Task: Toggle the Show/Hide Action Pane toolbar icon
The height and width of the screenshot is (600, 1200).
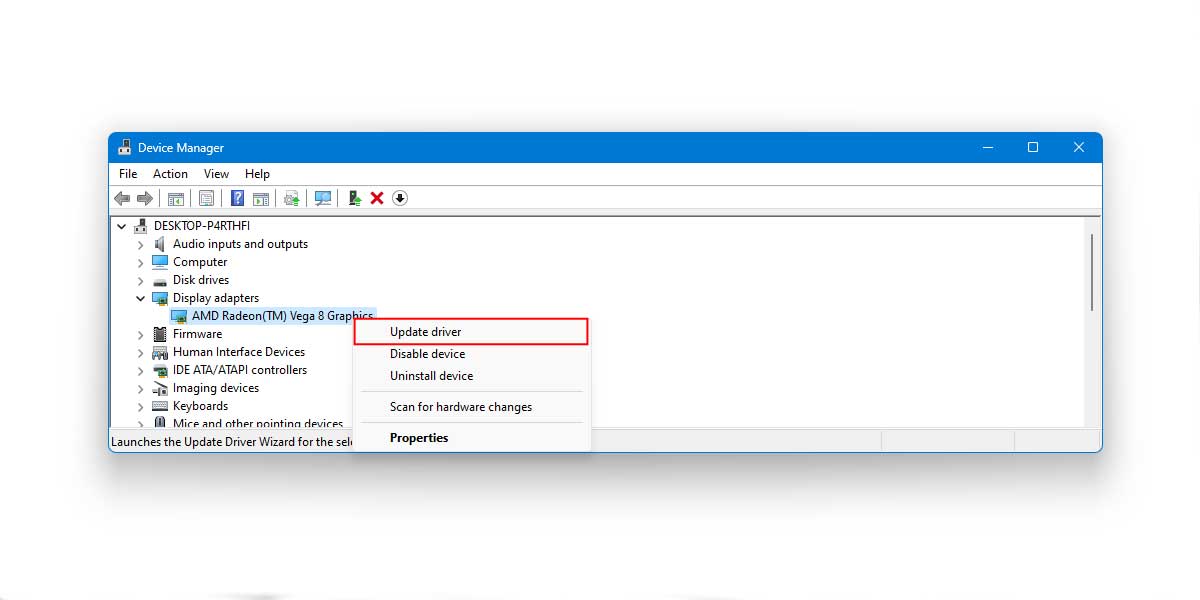Action: [261, 198]
